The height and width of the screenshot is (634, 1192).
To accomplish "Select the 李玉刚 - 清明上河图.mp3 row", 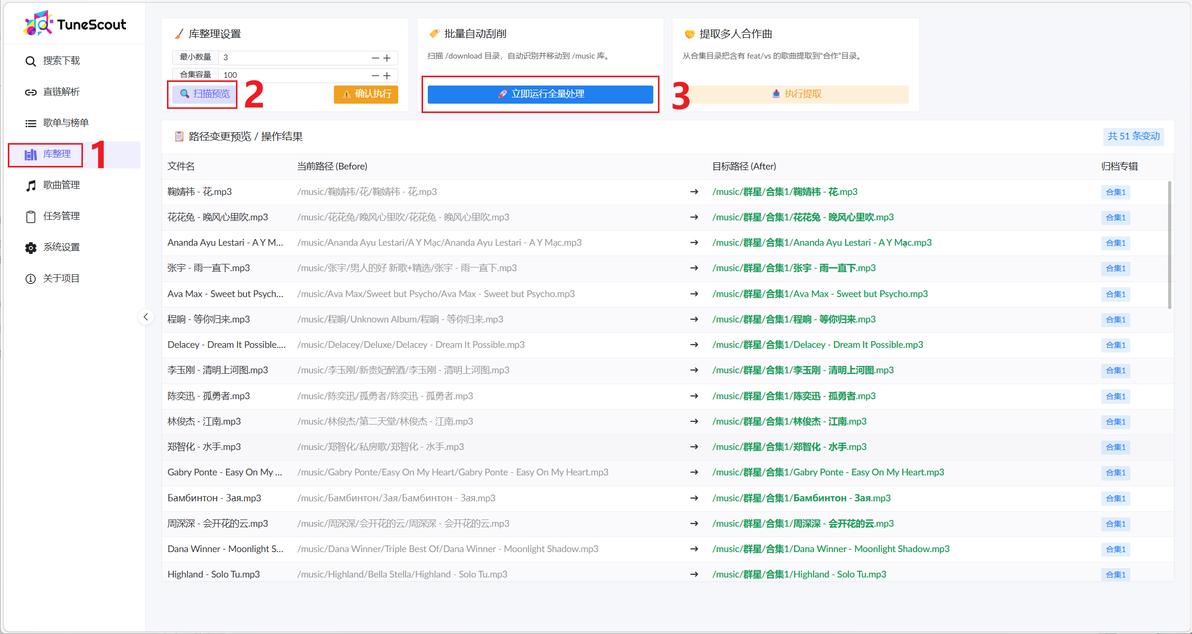I will (x=667, y=370).
